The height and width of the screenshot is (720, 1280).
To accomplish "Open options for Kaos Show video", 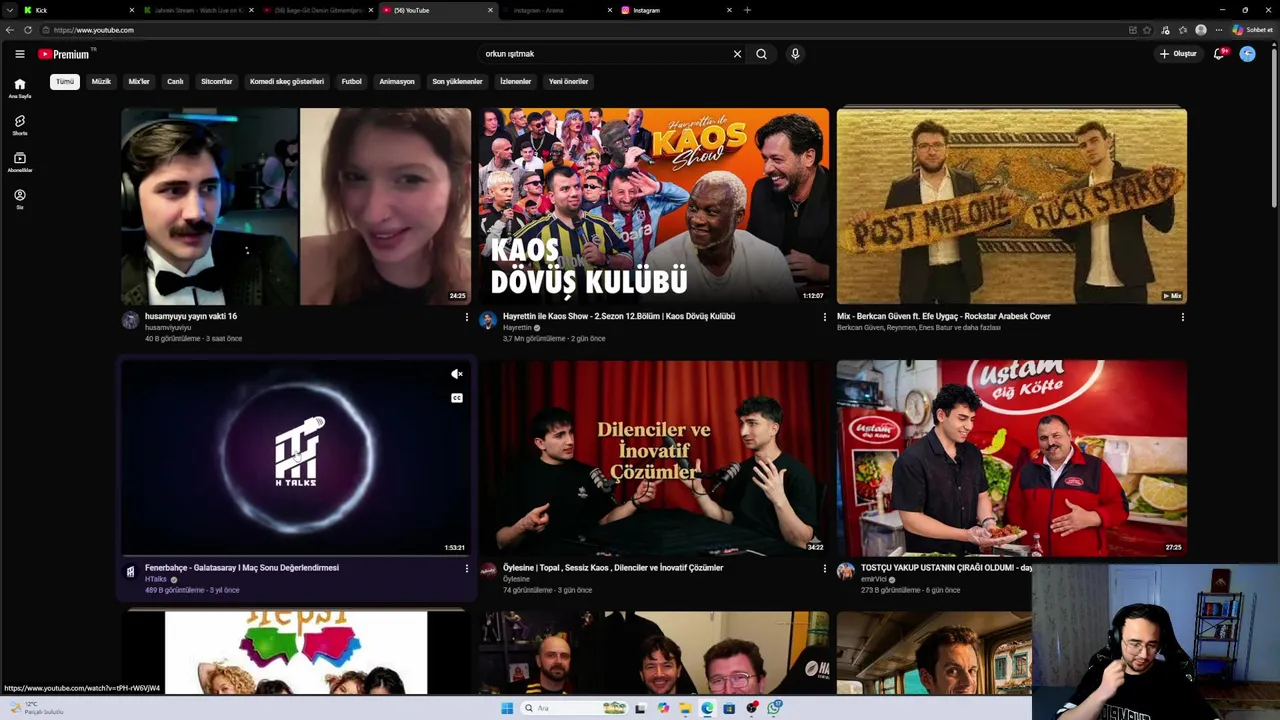I will (825, 317).
